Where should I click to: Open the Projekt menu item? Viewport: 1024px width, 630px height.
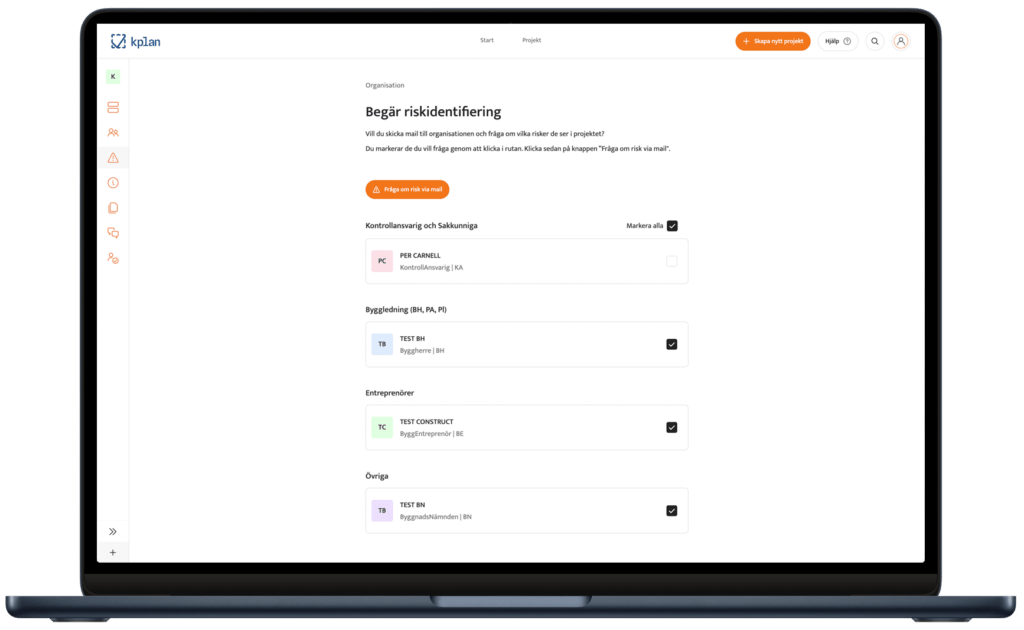pyautogui.click(x=531, y=41)
